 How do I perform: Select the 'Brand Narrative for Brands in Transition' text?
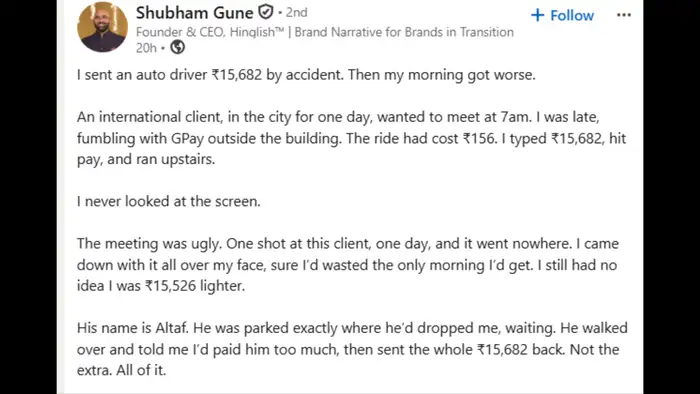point(404,32)
